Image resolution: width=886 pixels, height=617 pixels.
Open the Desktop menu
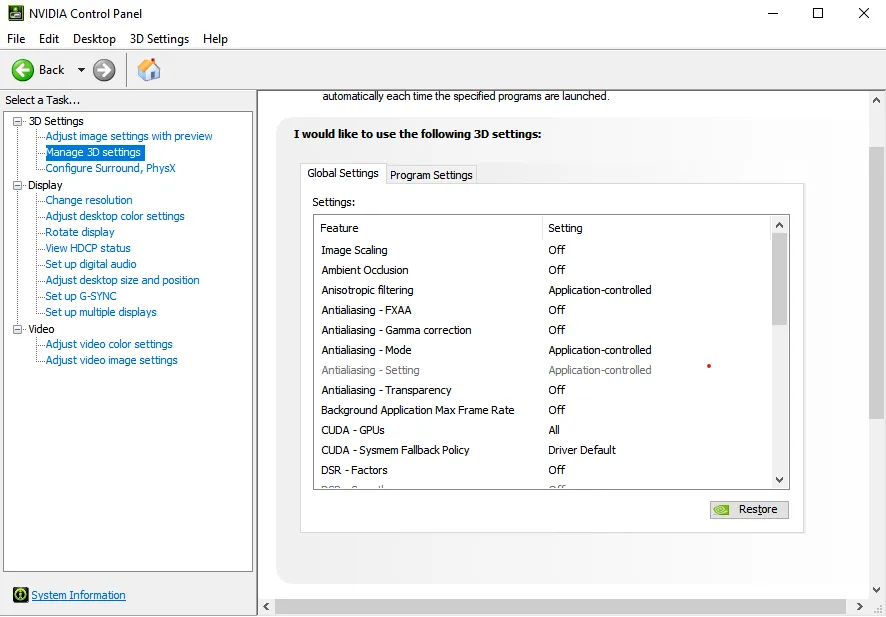pos(94,39)
